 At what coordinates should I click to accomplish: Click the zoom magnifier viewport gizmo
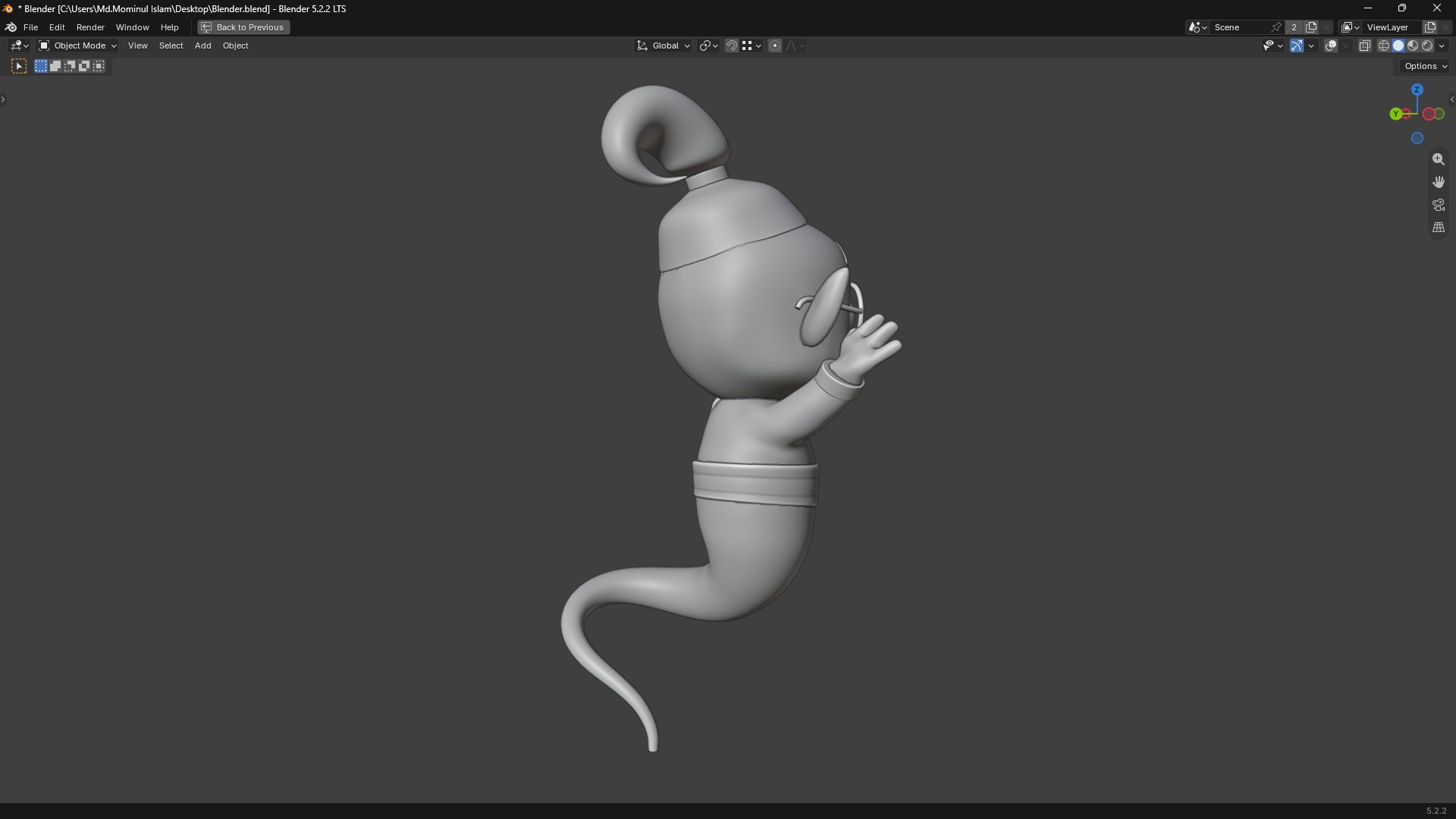pyautogui.click(x=1438, y=159)
